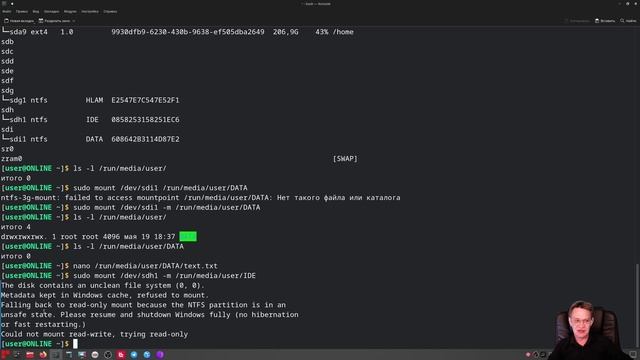Click the white round taskbar icon

point(95,355)
